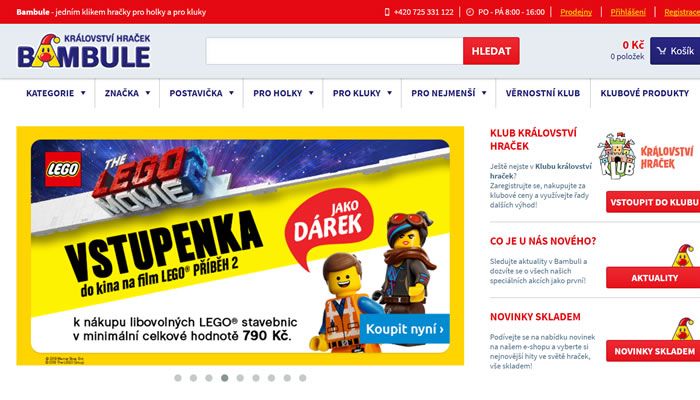Select the last carousel slide dot

[x=303, y=378]
